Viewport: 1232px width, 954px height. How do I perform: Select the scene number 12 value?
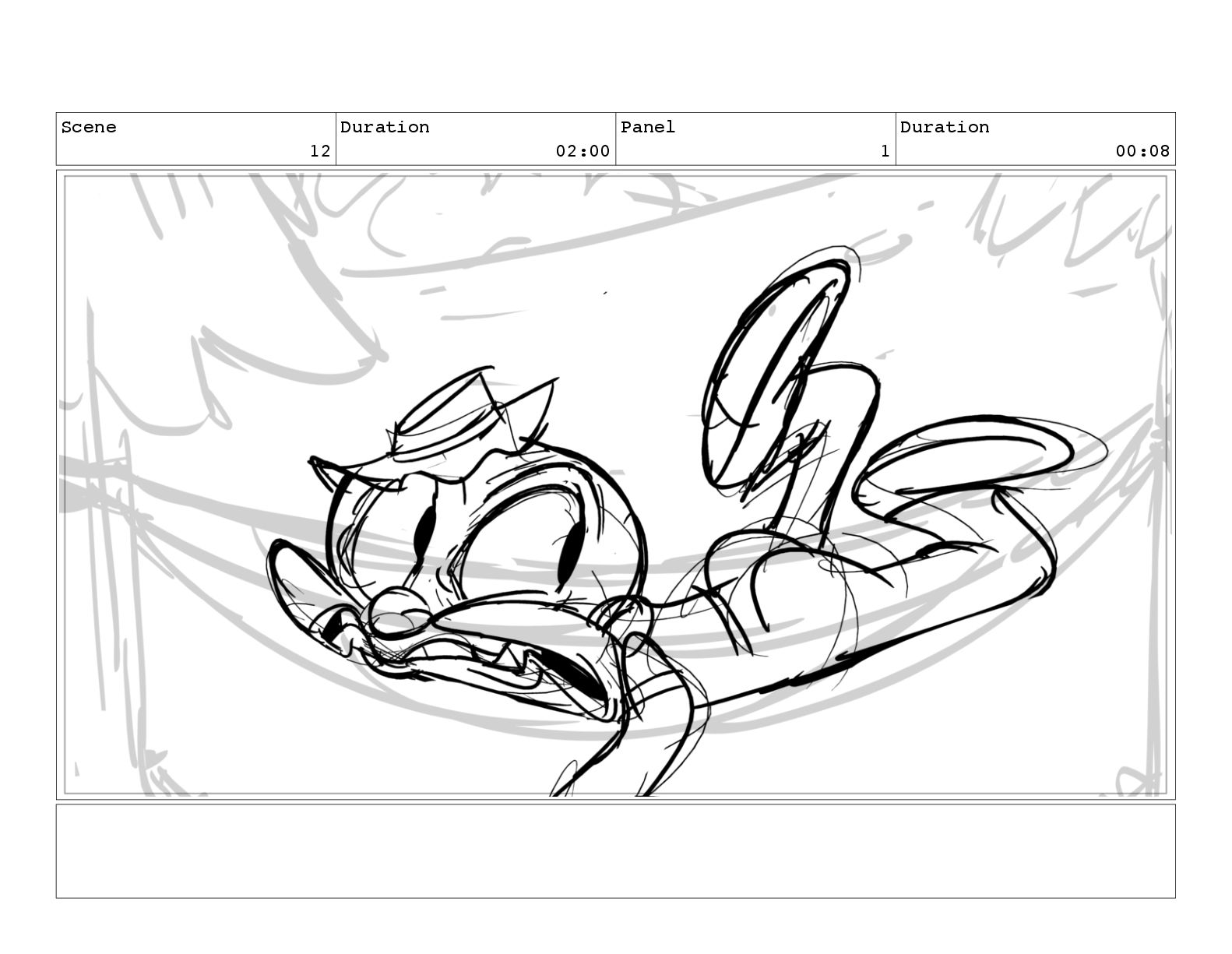click(320, 151)
